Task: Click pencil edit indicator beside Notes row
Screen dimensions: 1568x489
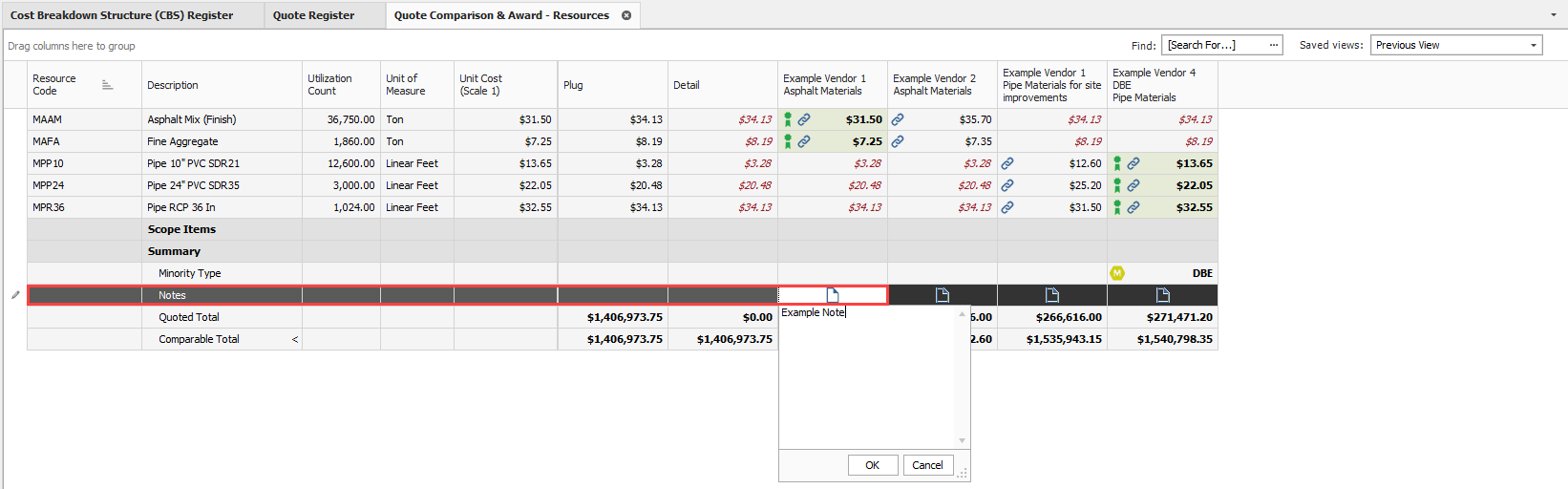Action: [x=15, y=295]
